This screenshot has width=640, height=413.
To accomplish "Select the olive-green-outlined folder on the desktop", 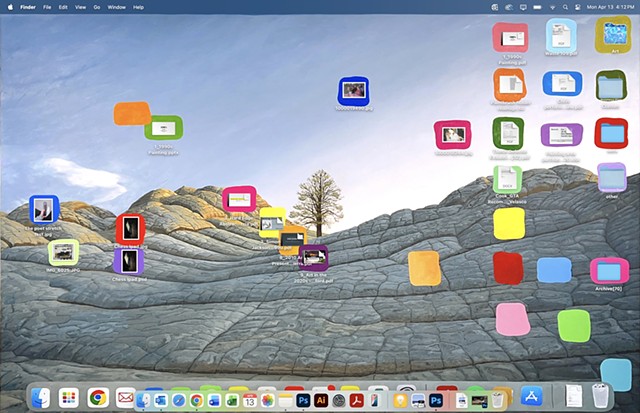I will tap(611, 86).
